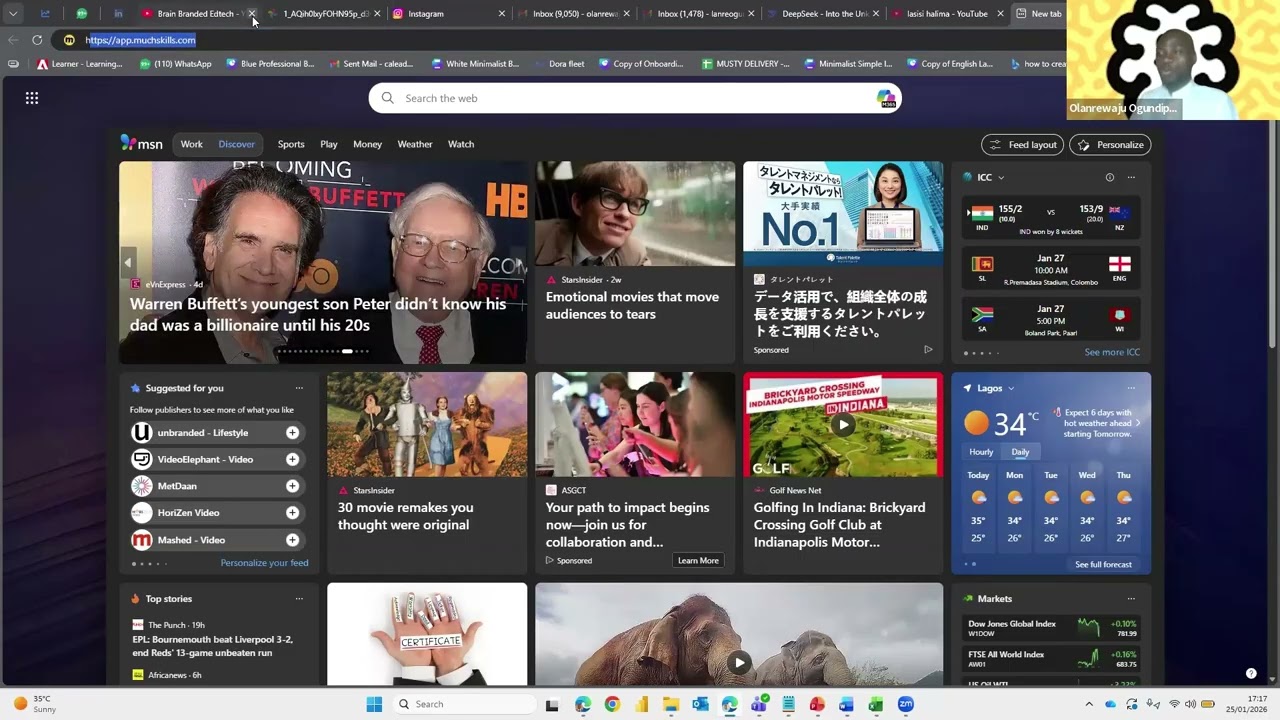The width and height of the screenshot is (1280, 720).
Task: Follow VideoElephant - Video with its plus icon
Action: click(x=292, y=460)
